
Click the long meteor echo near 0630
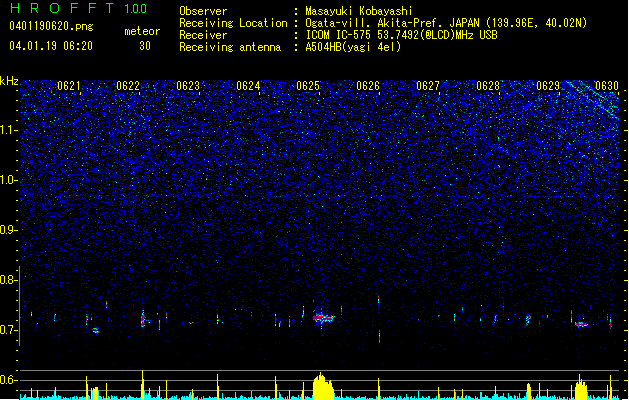pyautogui.click(x=581, y=324)
